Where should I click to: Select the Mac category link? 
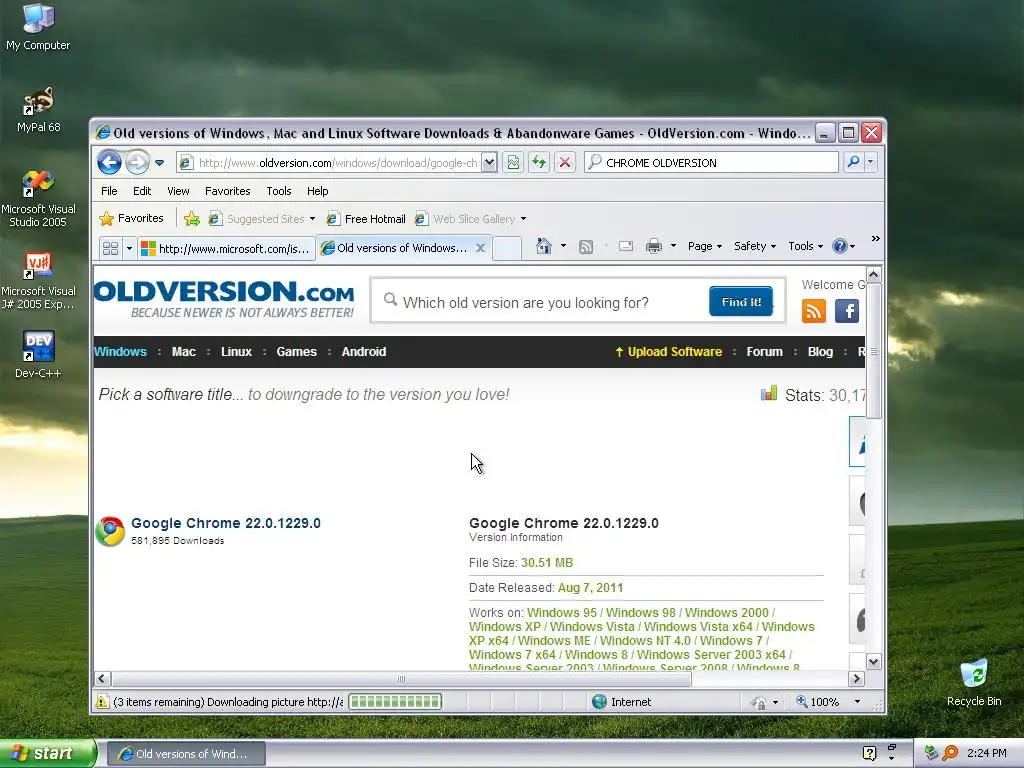pos(184,351)
